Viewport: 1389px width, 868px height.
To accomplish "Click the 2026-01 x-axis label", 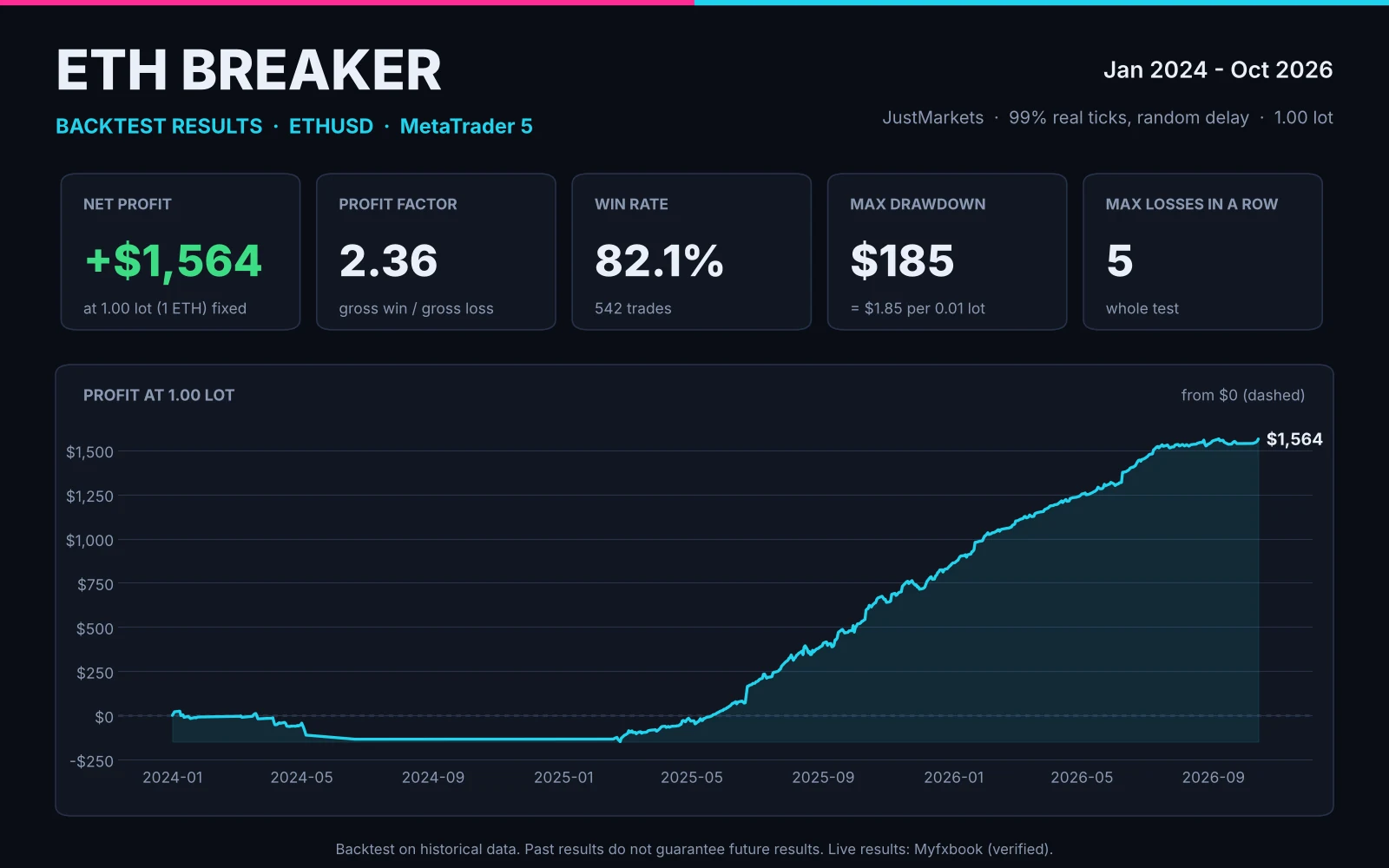I will [954, 778].
